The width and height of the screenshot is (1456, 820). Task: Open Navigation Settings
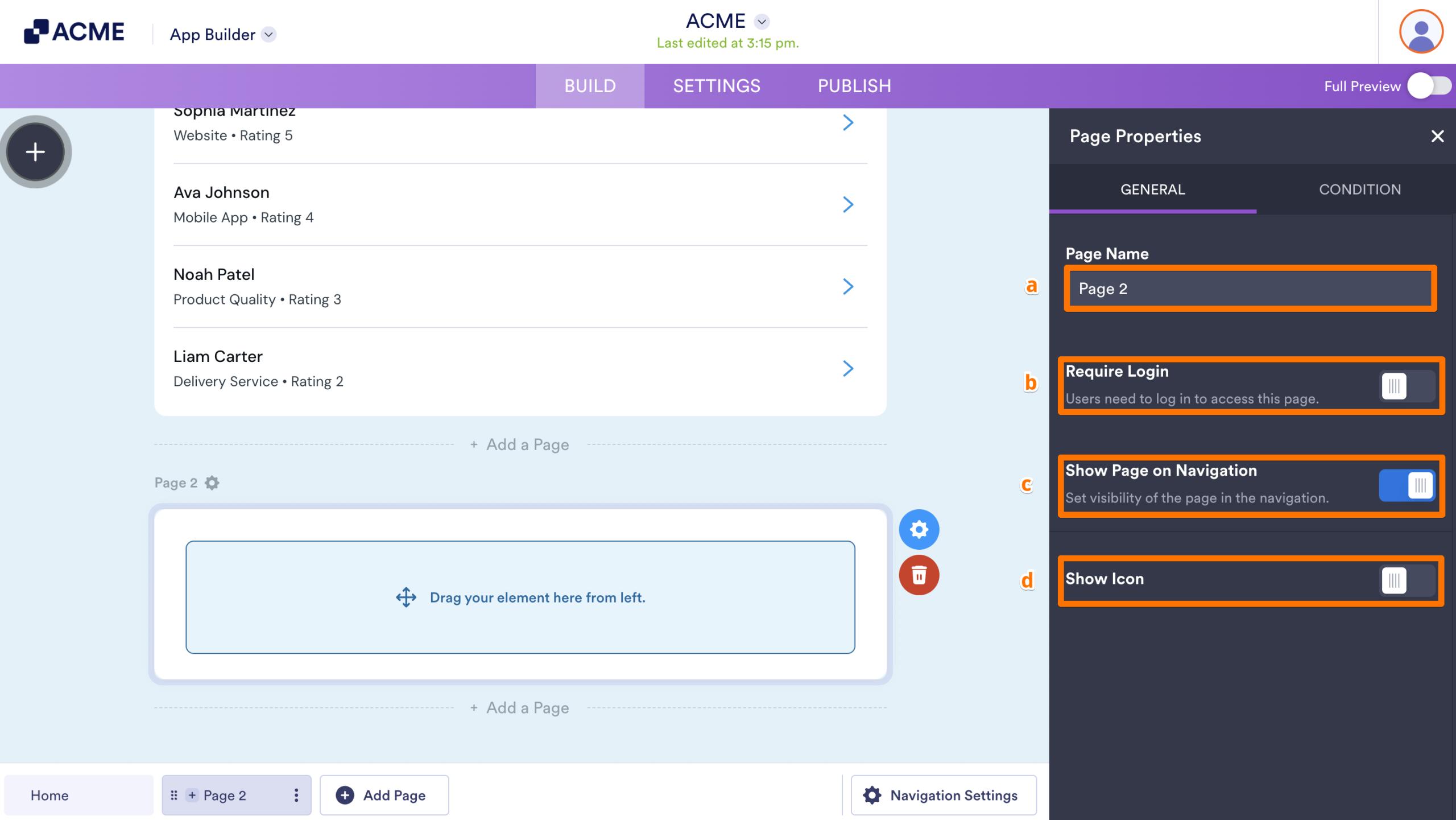pos(944,796)
